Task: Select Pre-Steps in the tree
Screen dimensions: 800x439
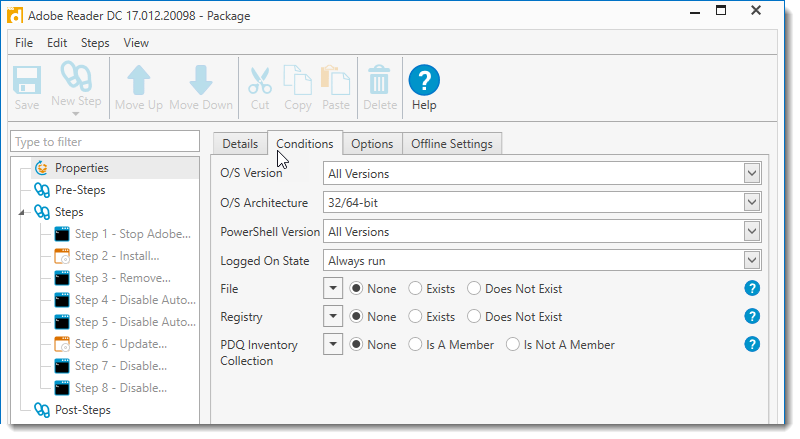Action: (x=79, y=190)
